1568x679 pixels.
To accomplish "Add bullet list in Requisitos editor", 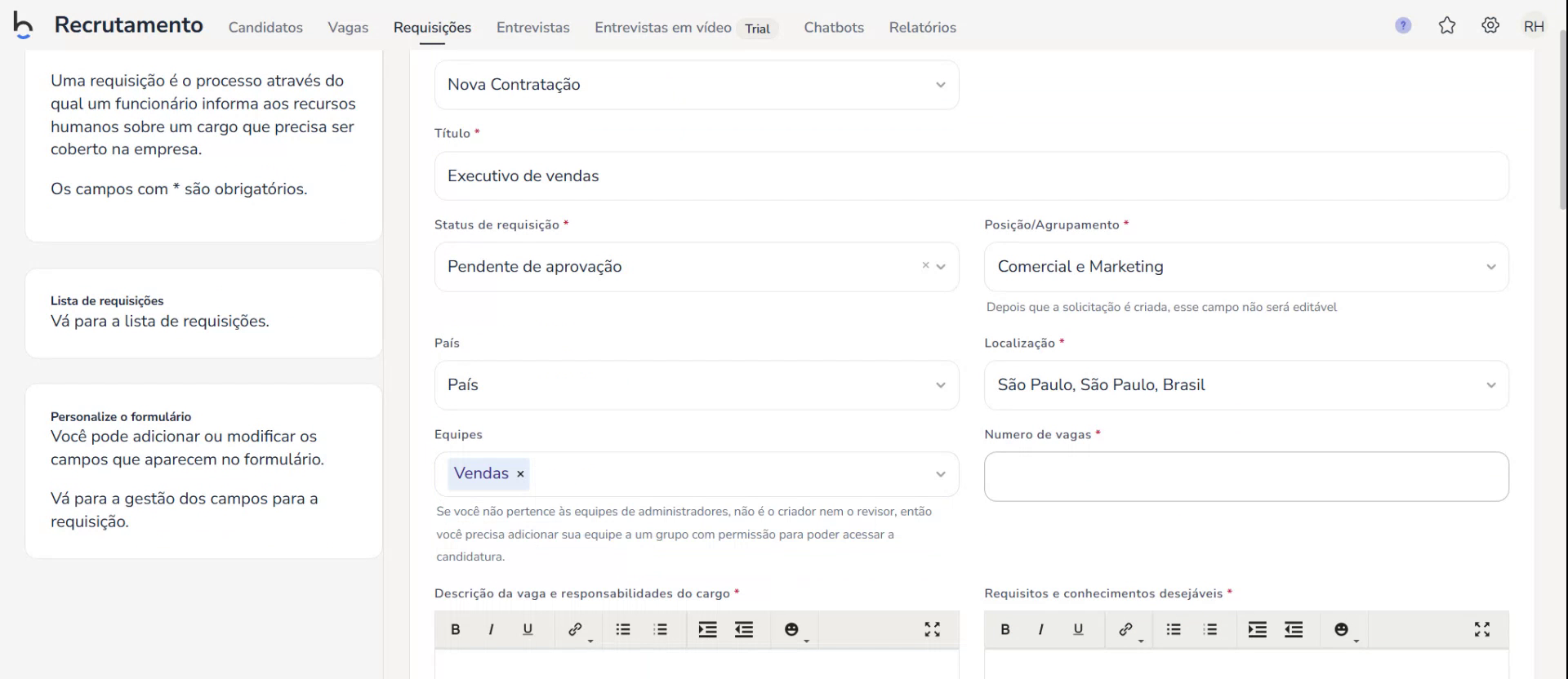I will [x=1174, y=629].
